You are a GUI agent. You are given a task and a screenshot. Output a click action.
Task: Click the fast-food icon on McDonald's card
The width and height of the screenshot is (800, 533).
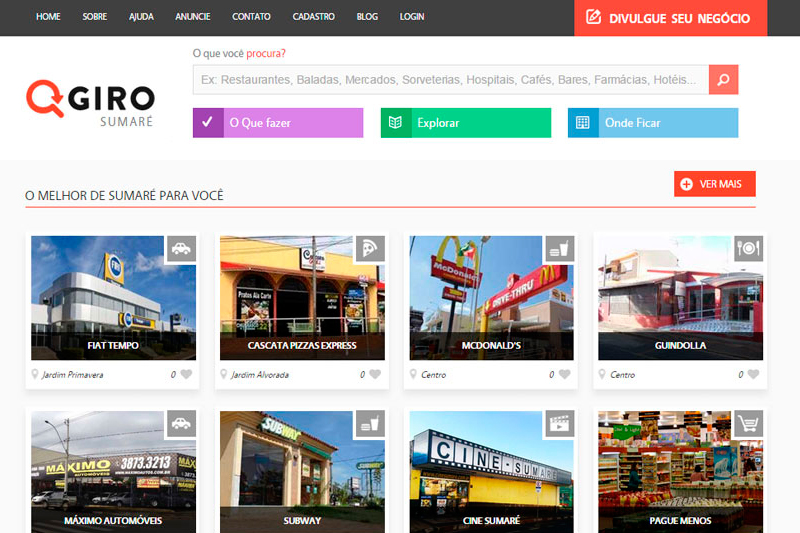pos(560,249)
